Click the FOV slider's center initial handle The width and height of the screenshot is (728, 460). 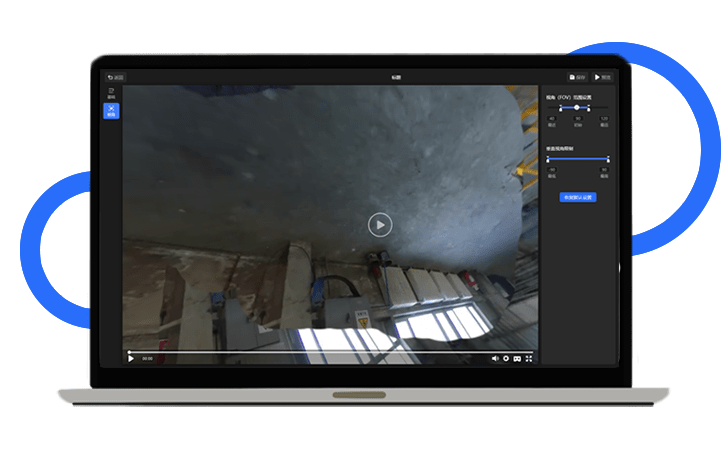pos(577,107)
